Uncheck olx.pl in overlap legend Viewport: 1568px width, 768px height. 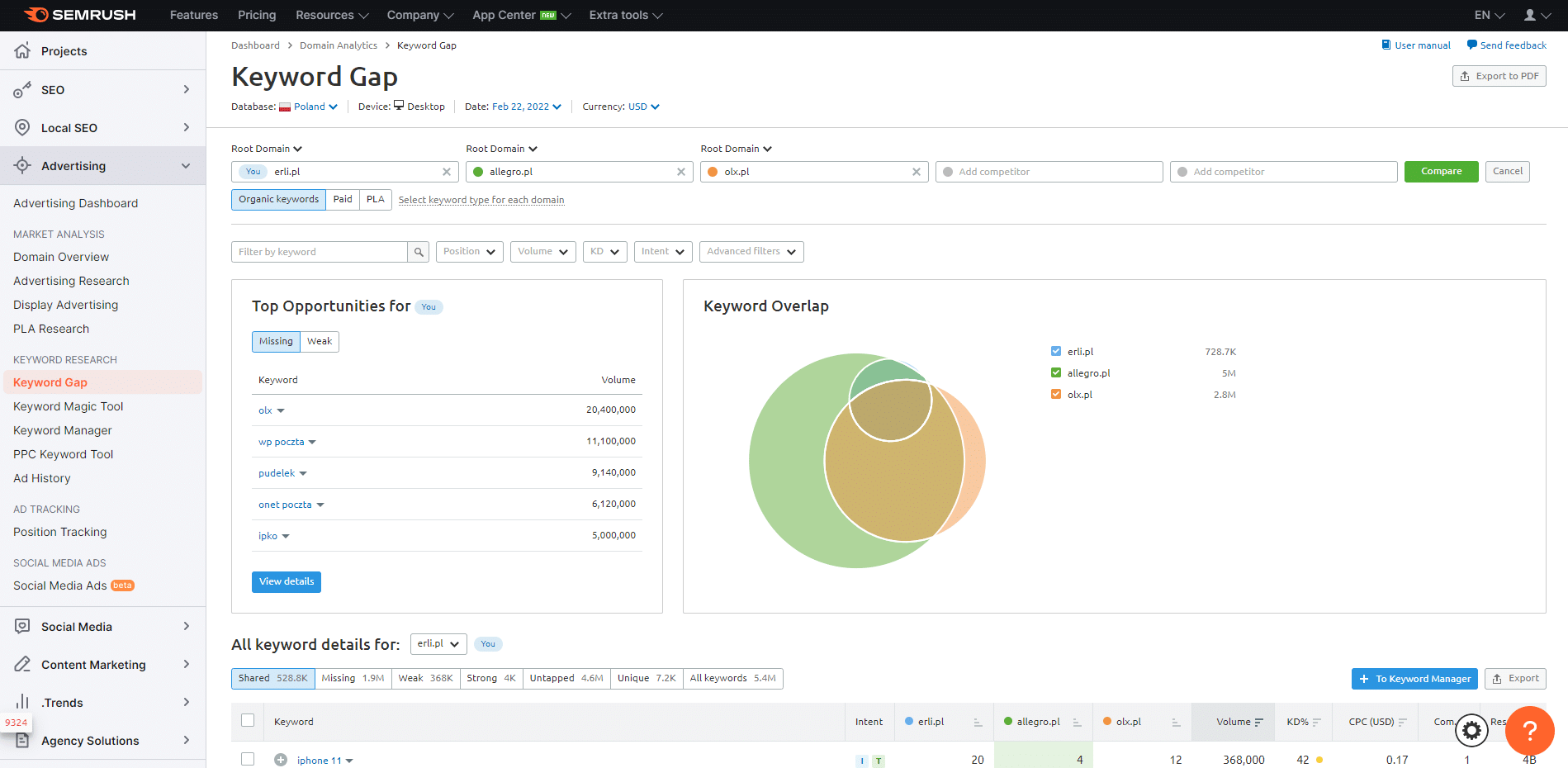(1056, 394)
